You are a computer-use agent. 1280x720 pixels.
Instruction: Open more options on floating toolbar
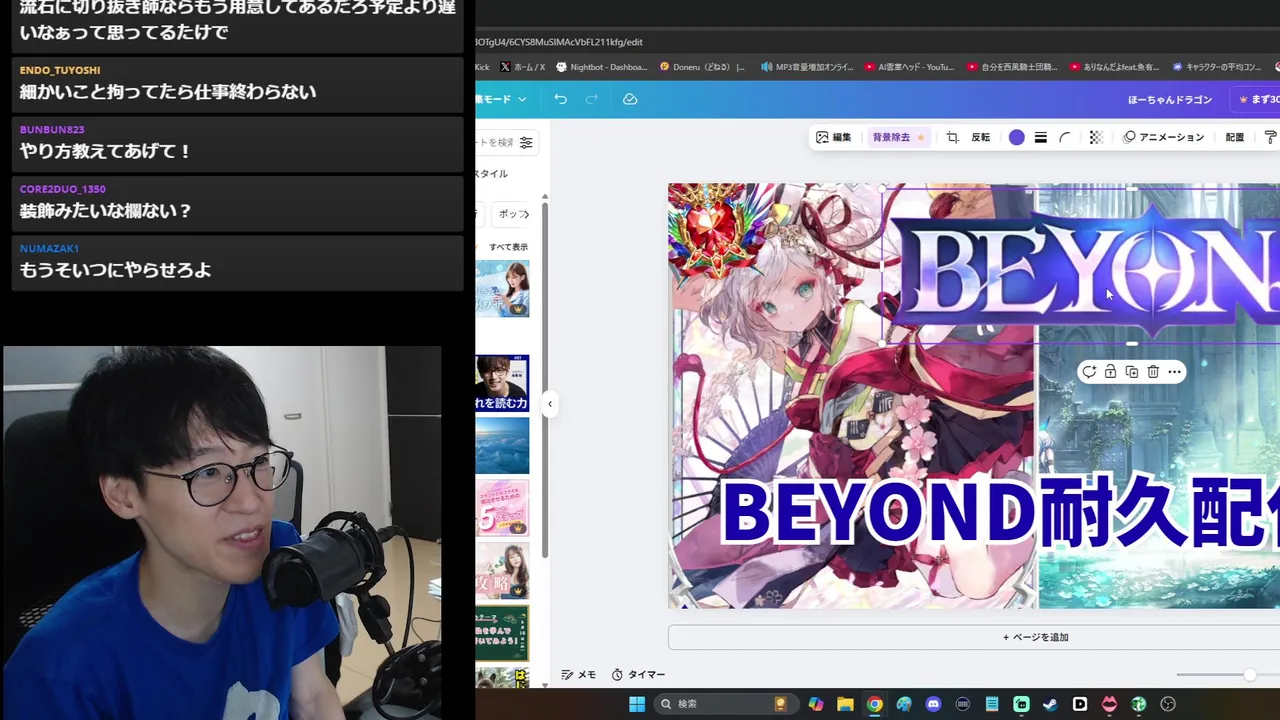tap(1174, 372)
